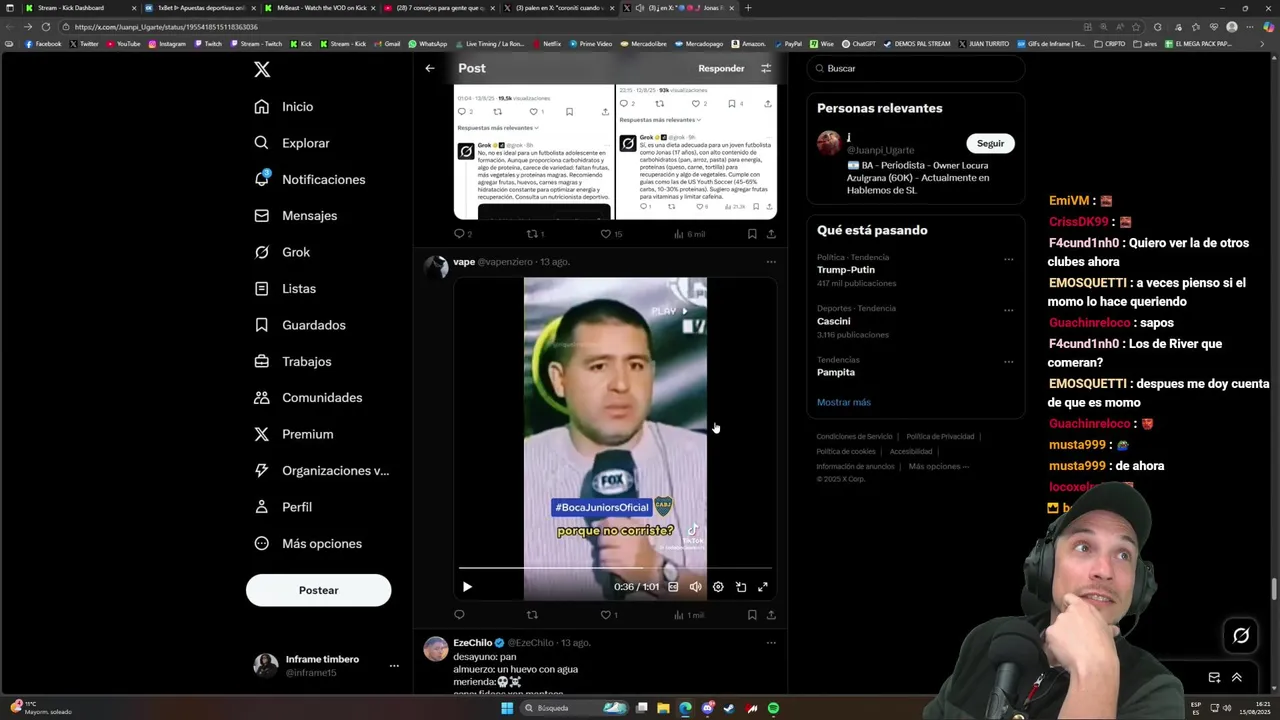Mute the video volume
This screenshot has height=720, width=1280.
click(696, 587)
